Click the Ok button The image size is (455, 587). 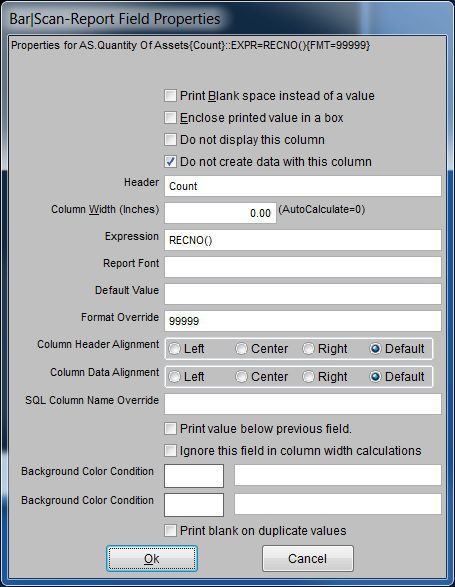(152, 558)
